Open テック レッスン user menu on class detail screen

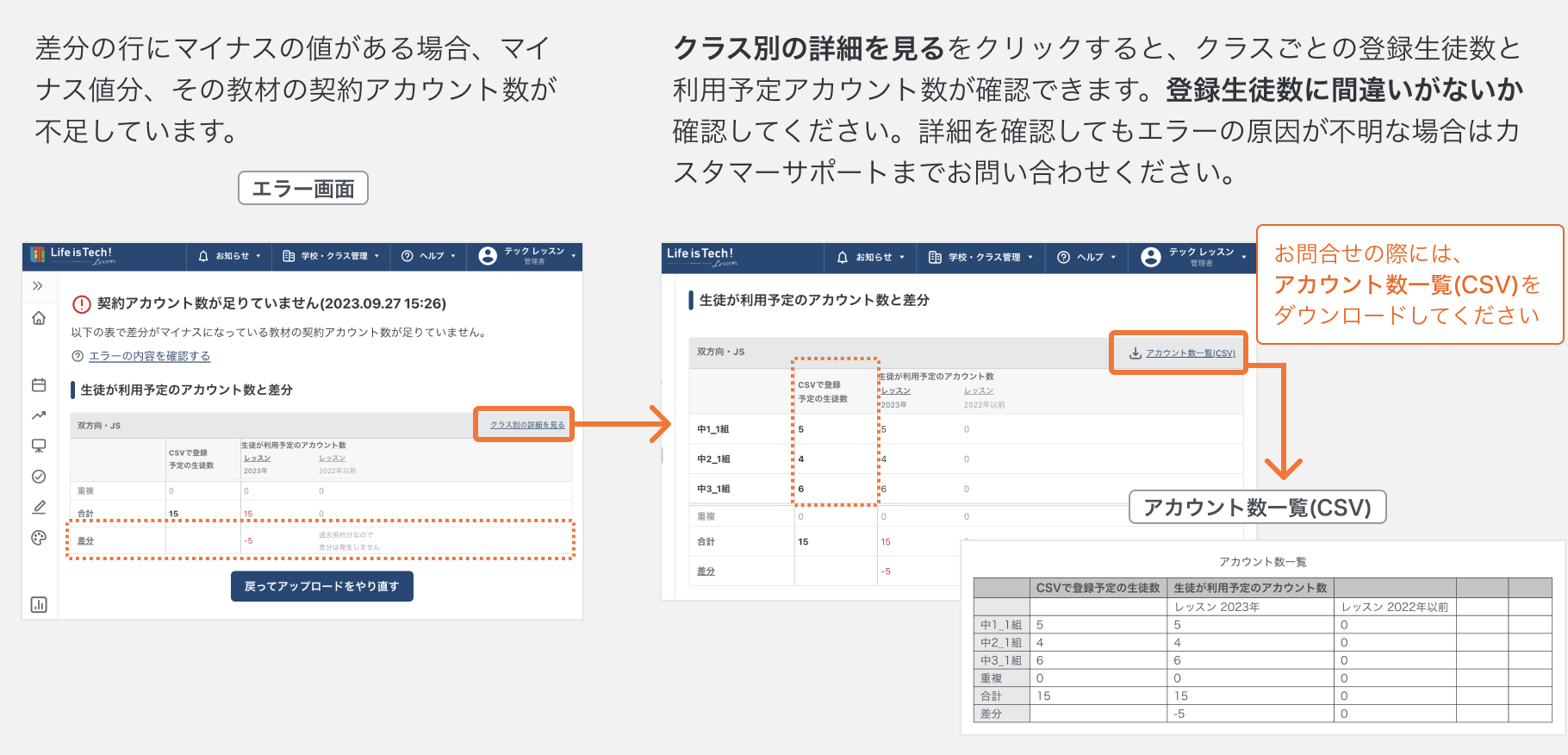[x=1194, y=257]
